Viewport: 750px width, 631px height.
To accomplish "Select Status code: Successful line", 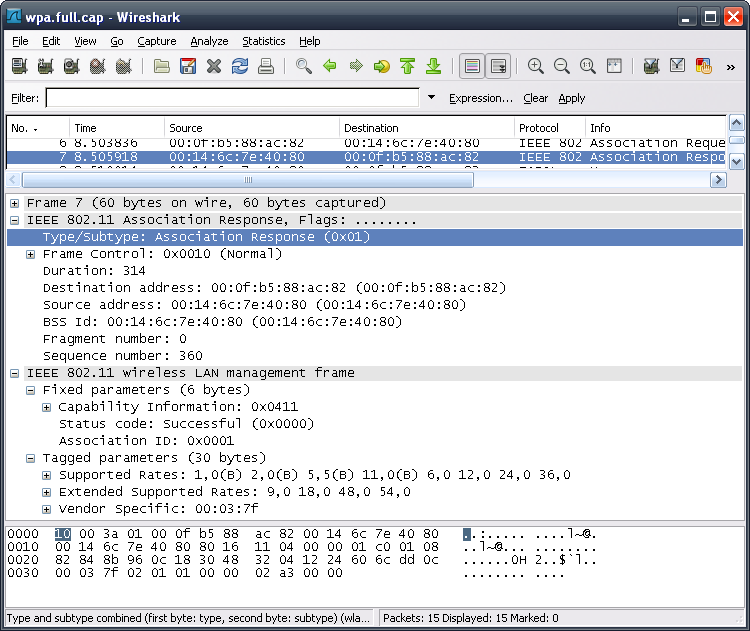I will [x=186, y=424].
